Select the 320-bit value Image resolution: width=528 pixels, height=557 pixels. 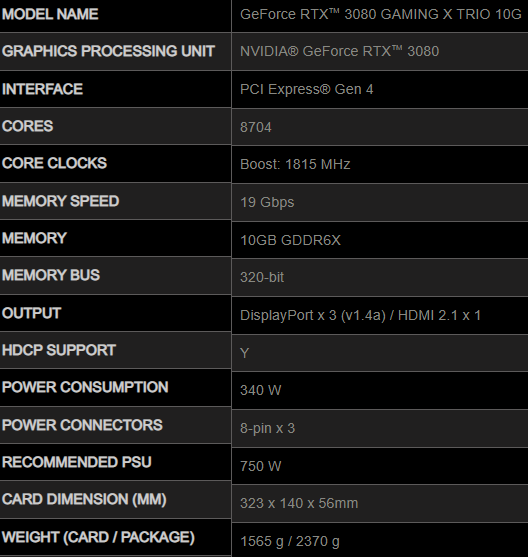(262, 277)
